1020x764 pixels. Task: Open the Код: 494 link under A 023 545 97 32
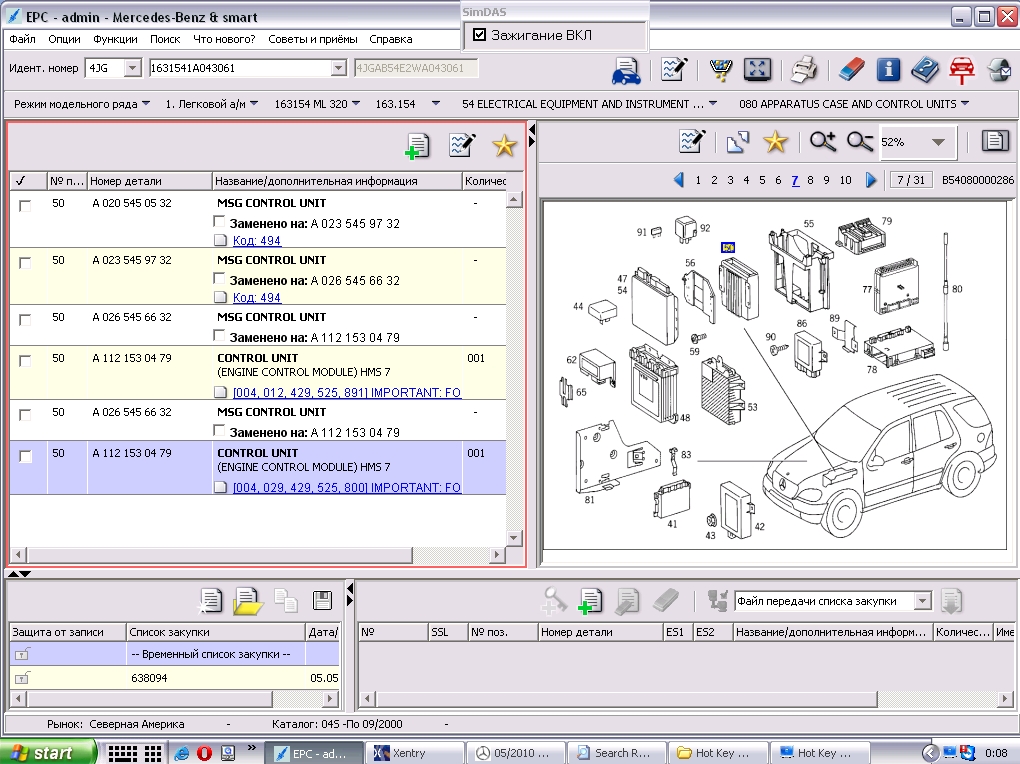tap(256, 297)
